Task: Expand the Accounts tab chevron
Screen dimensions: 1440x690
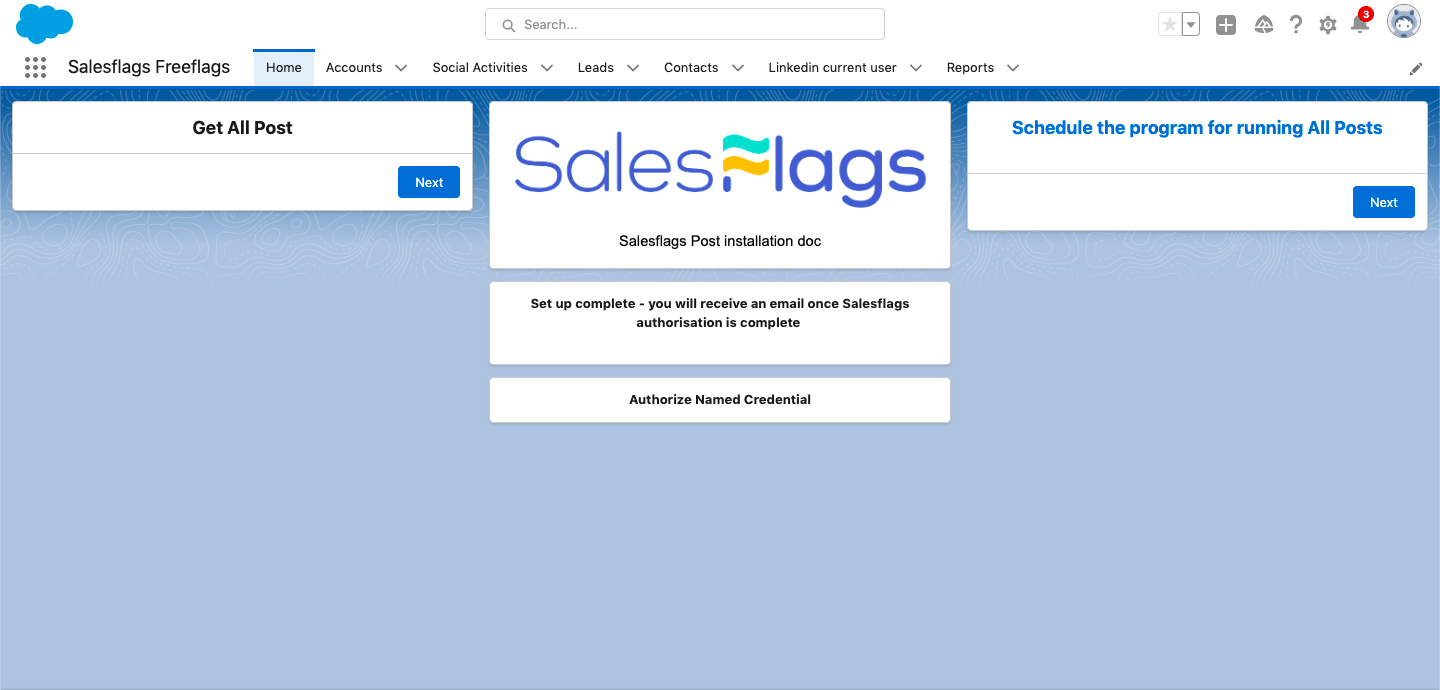Action: (401, 68)
